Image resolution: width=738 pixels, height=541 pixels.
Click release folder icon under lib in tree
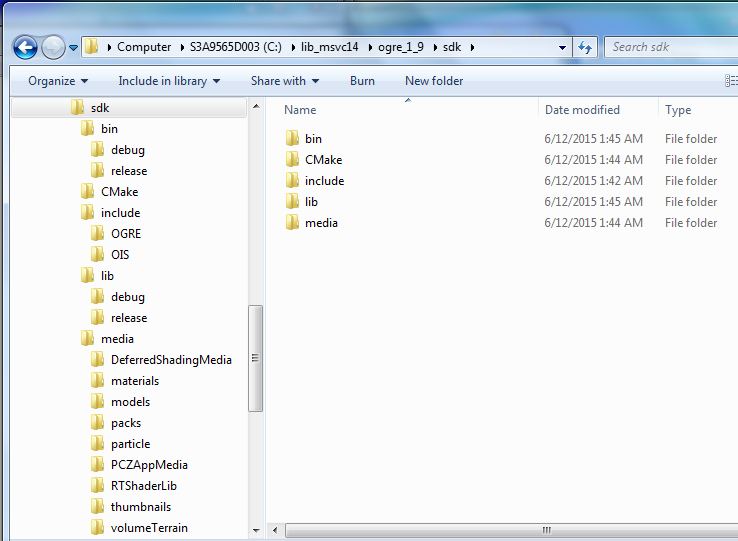(x=97, y=318)
